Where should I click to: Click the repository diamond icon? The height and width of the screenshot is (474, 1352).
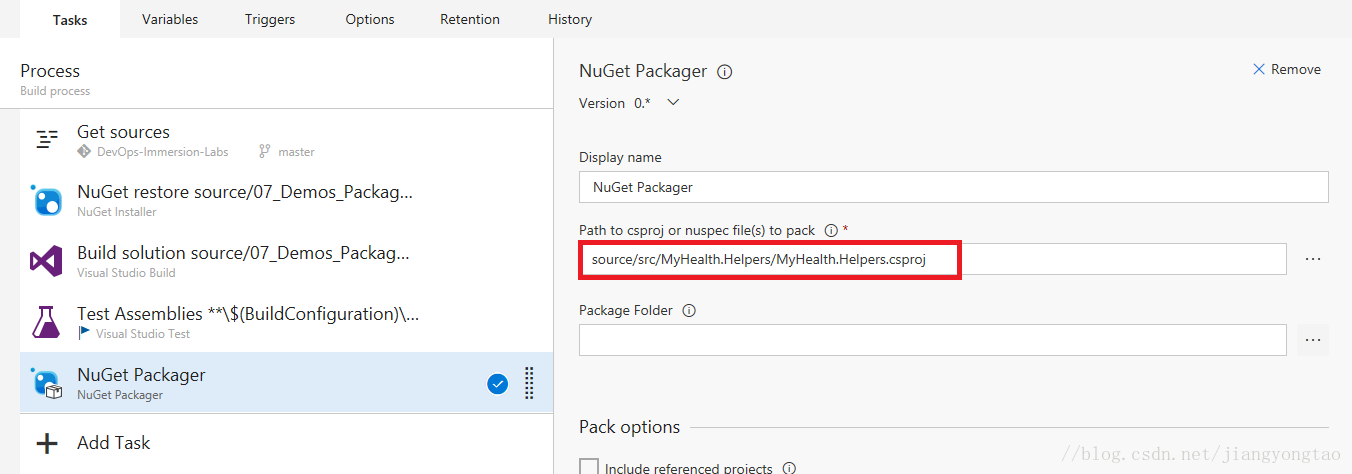[x=84, y=152]
